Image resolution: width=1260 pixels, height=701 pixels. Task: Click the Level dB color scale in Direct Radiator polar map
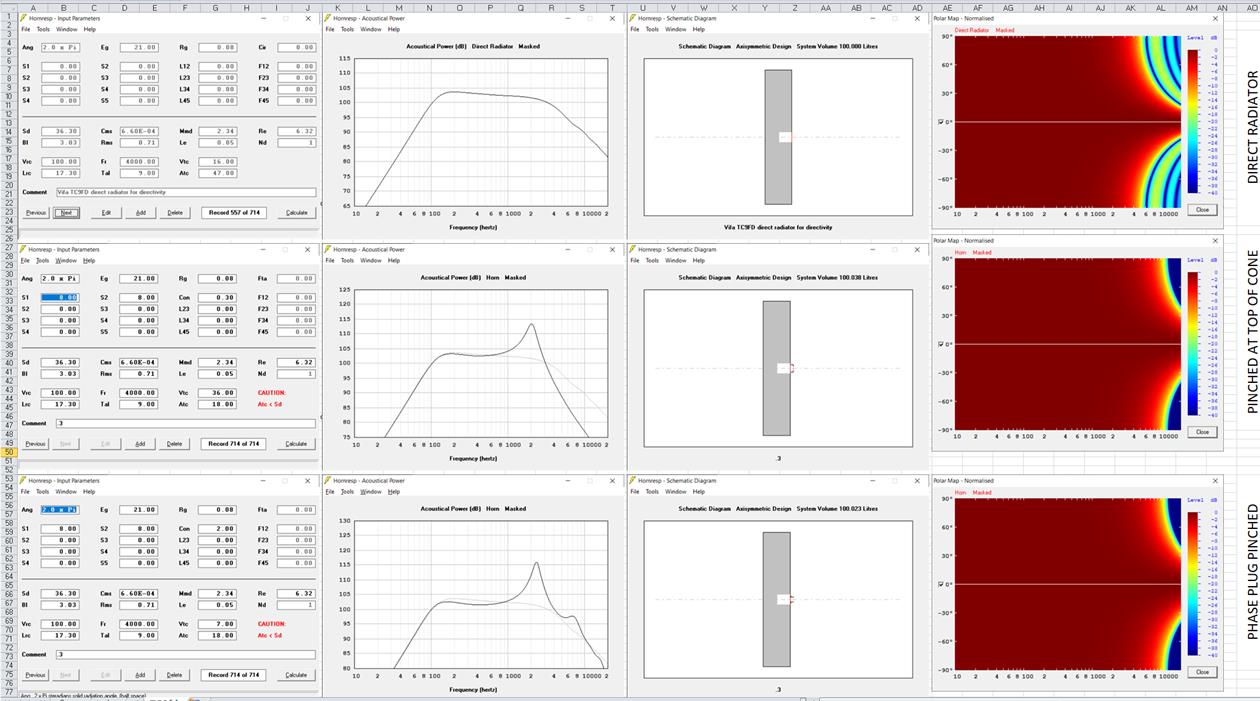(x=1192, y=123)
